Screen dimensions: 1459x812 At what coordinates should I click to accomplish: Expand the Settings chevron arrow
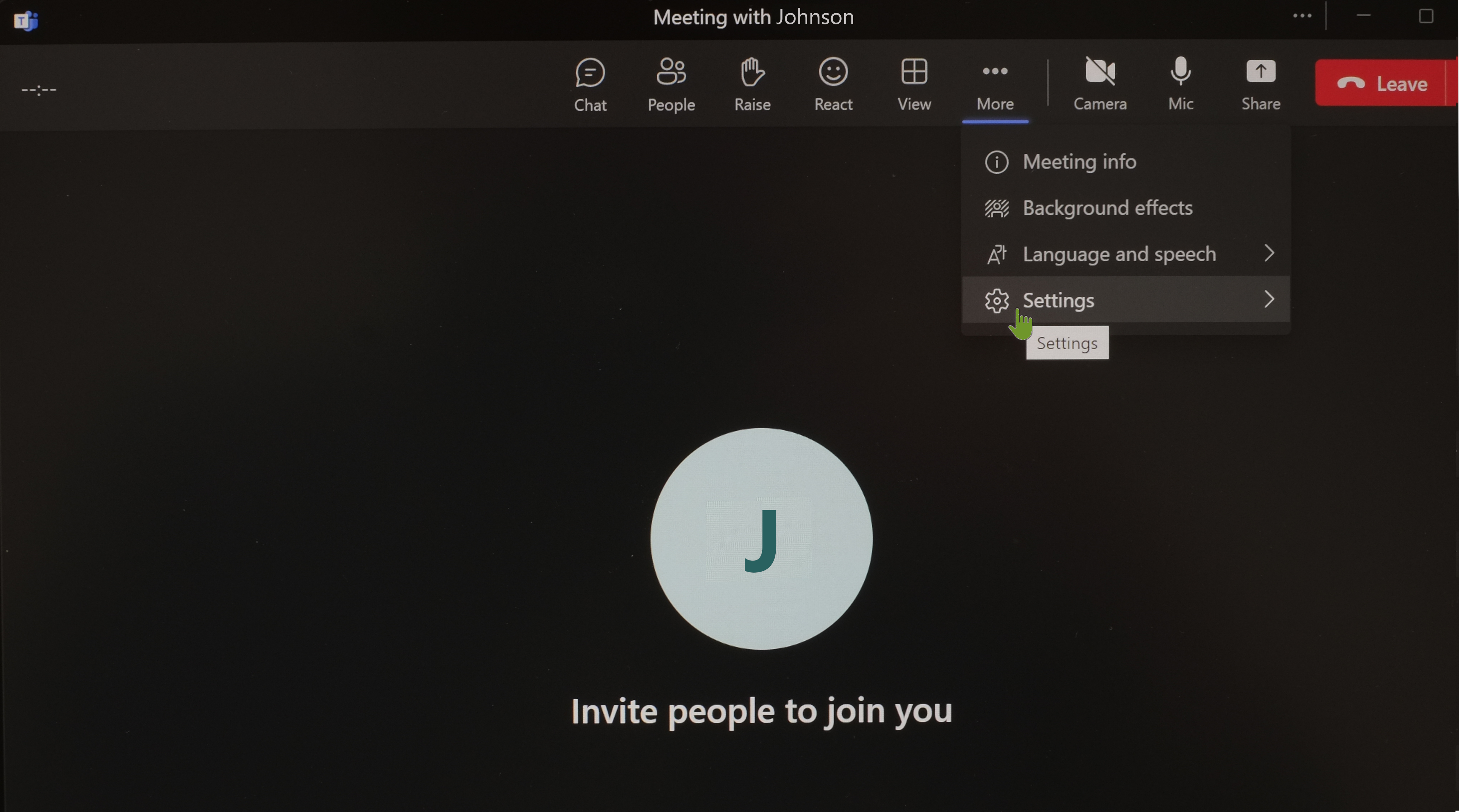pos(1269,299)
